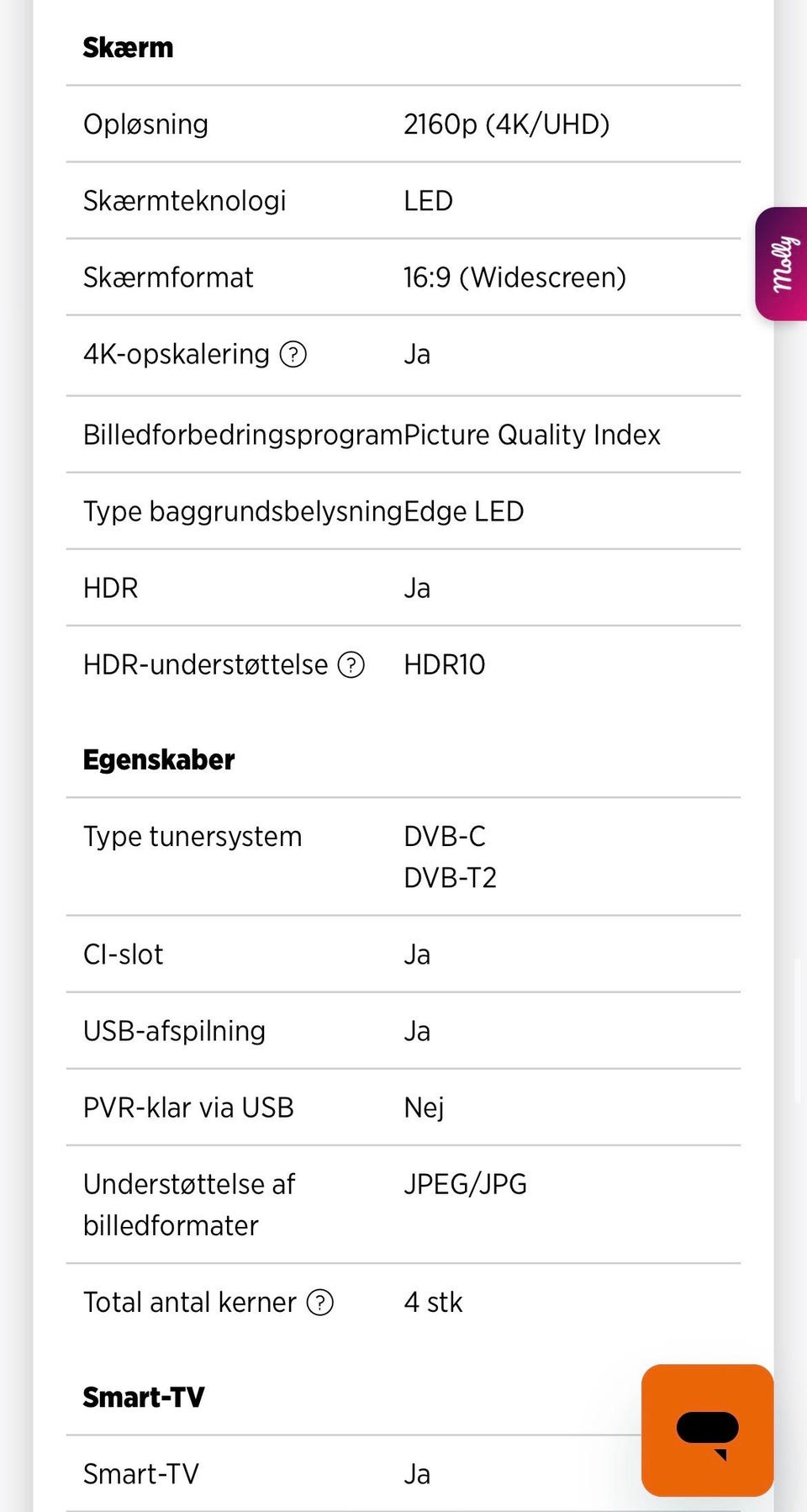Click the Skærm section heading
The image size is (807, 1512).
pos(128,48)
